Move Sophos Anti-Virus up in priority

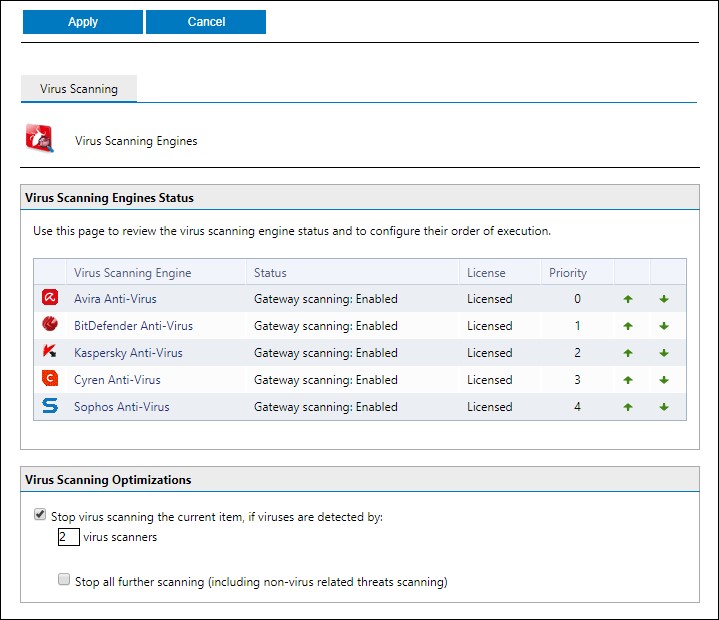[x=628, y=407]
